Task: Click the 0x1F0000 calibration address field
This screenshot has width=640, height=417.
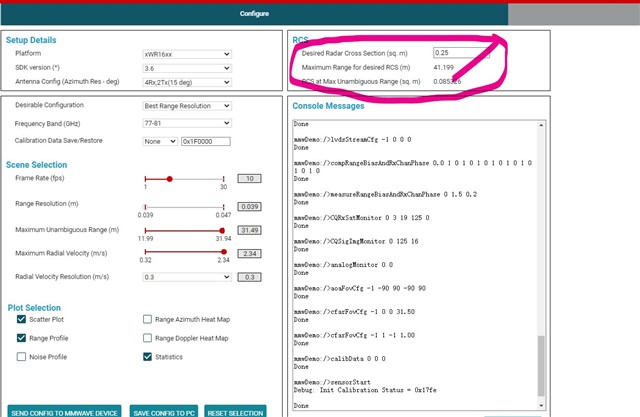Action: 206,141
